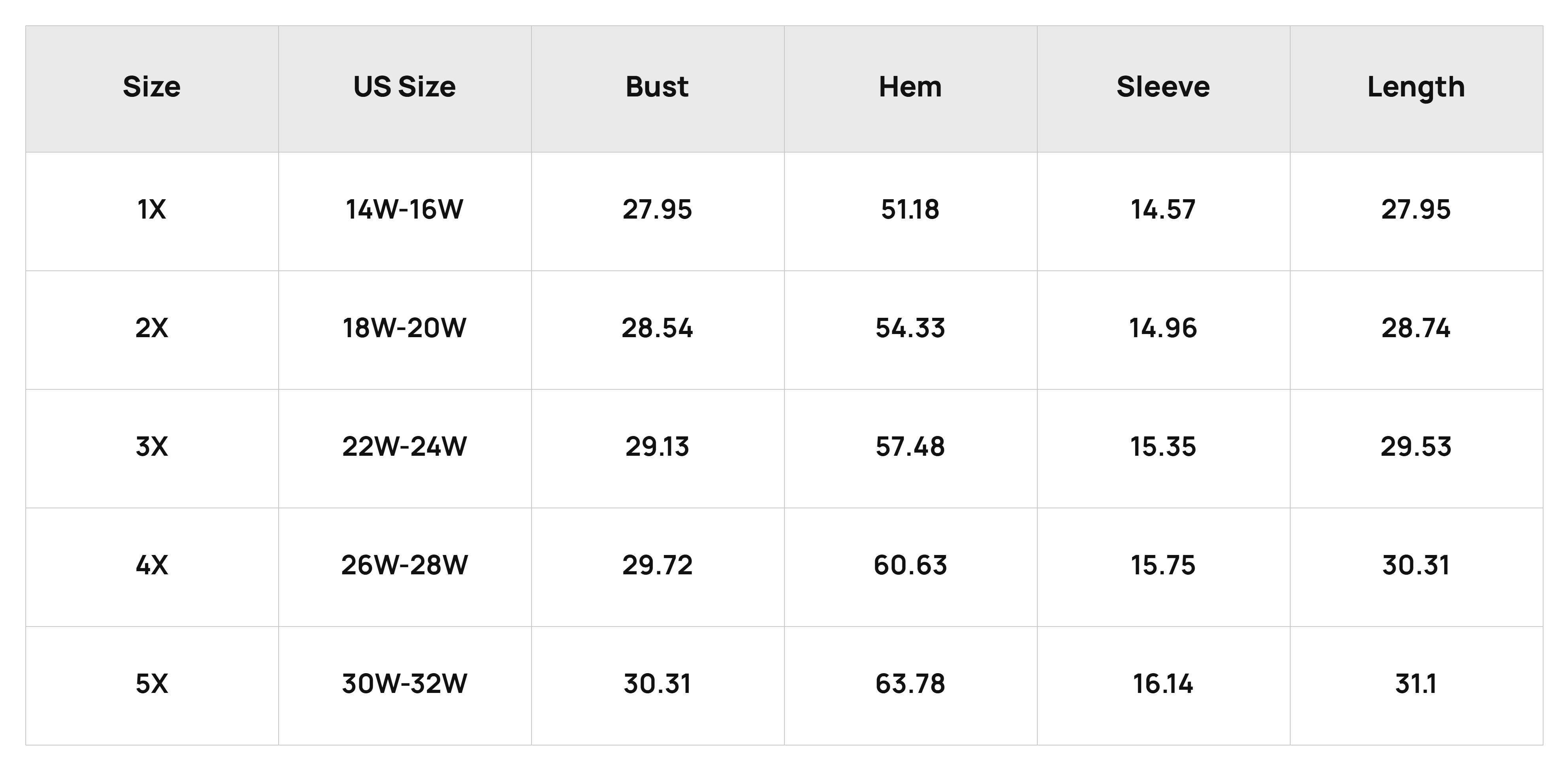Select the 3X row label
This screenshot has width=1568, height=770.
tap(152, 447)
